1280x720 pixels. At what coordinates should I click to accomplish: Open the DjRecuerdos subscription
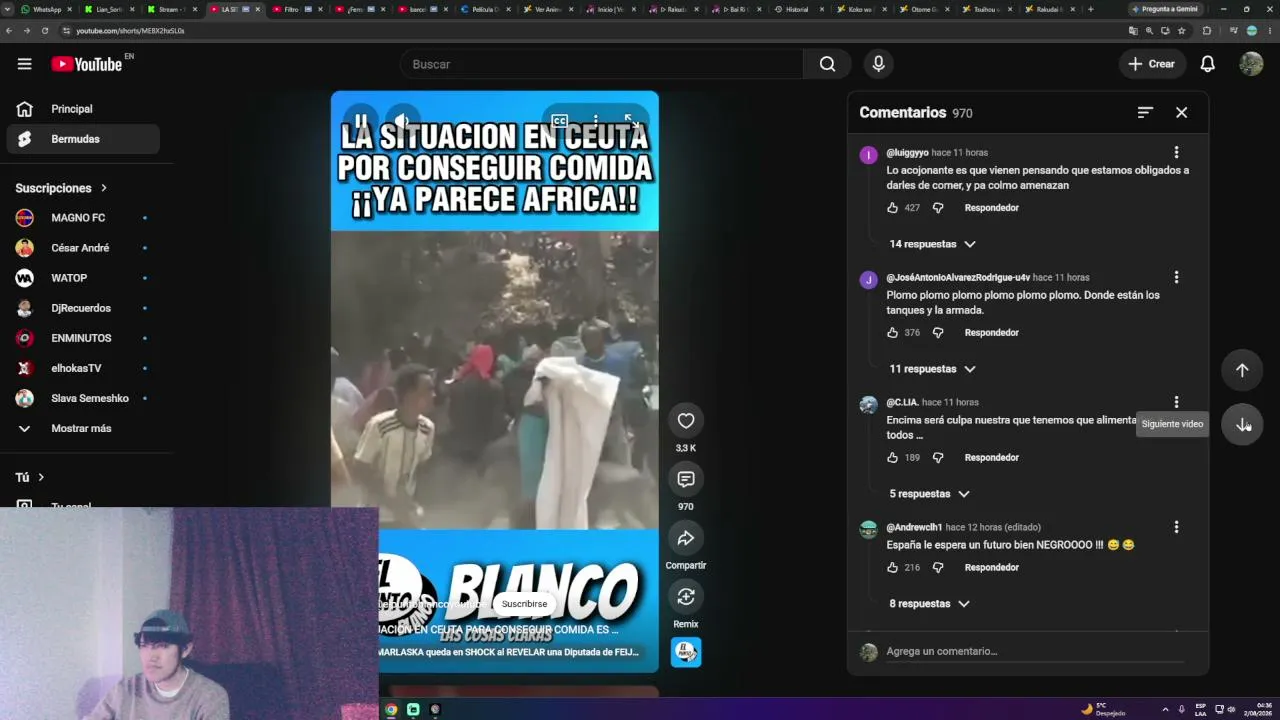click(83, 308)
